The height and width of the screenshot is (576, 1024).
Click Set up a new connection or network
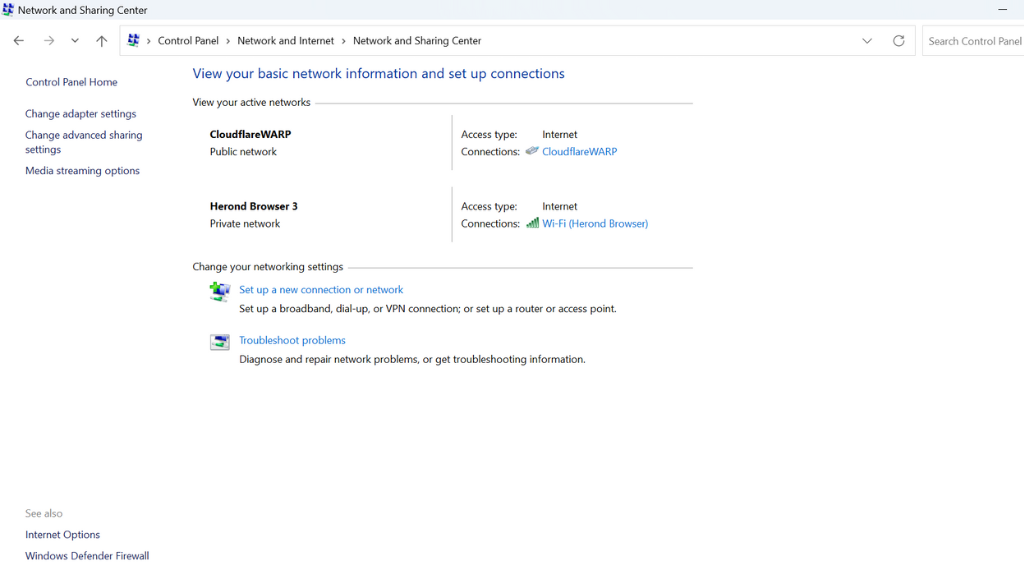(x=321, y=289)
